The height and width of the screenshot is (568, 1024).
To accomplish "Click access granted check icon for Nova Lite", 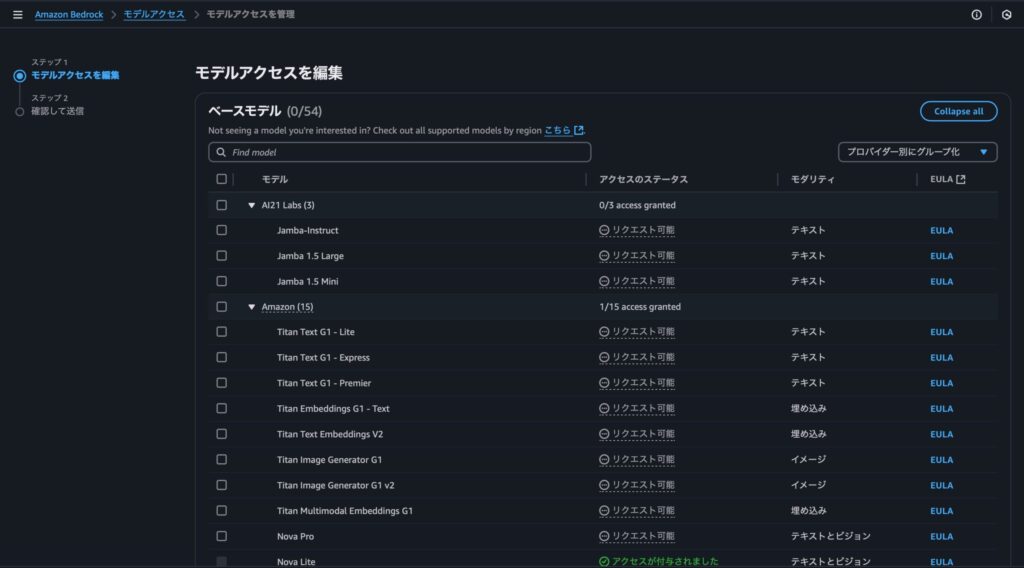I will 604,561.
